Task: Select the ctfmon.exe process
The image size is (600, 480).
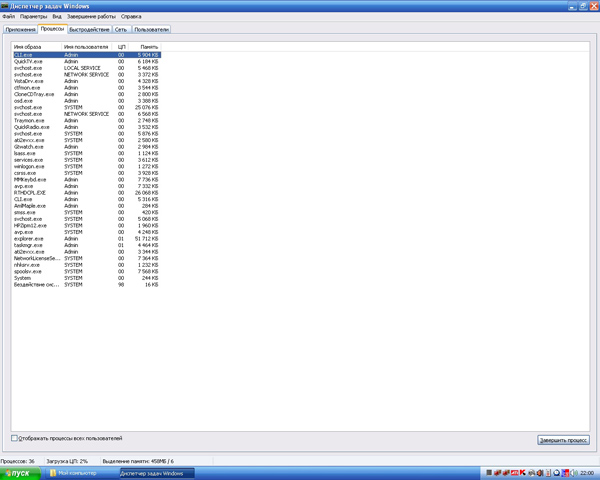Action: point(86,88)
